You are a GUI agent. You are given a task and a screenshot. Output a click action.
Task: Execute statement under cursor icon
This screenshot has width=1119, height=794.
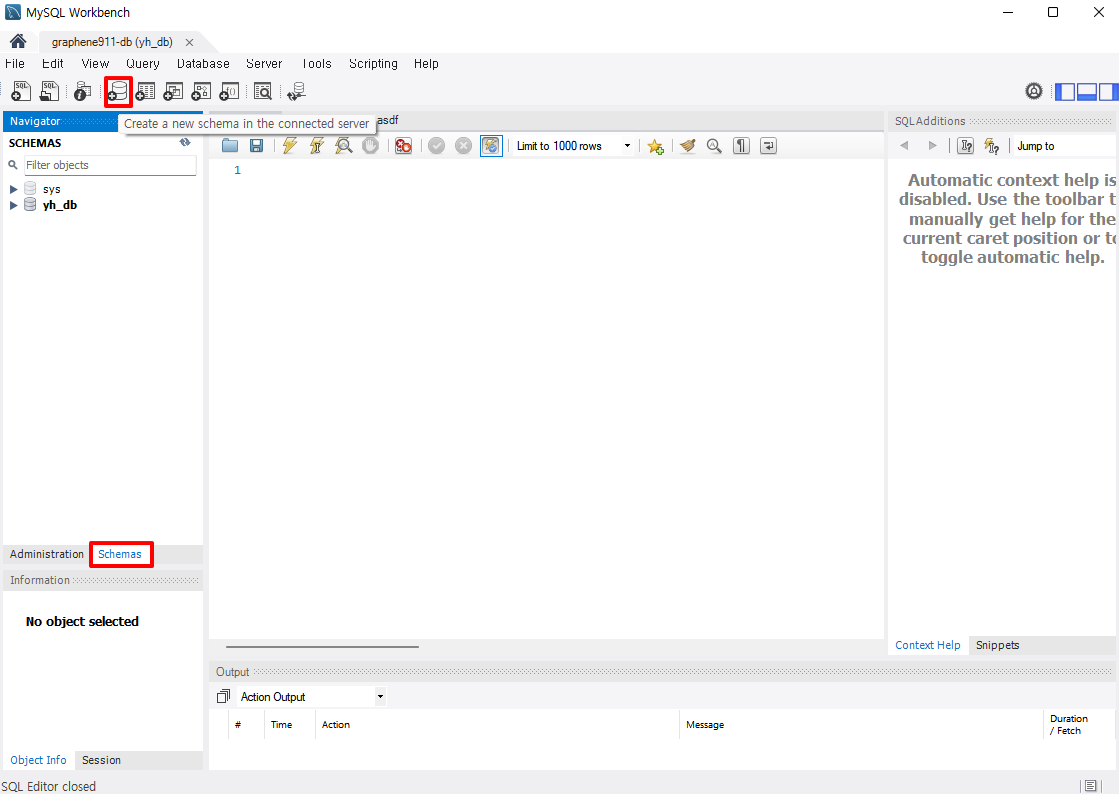[317, 146]
